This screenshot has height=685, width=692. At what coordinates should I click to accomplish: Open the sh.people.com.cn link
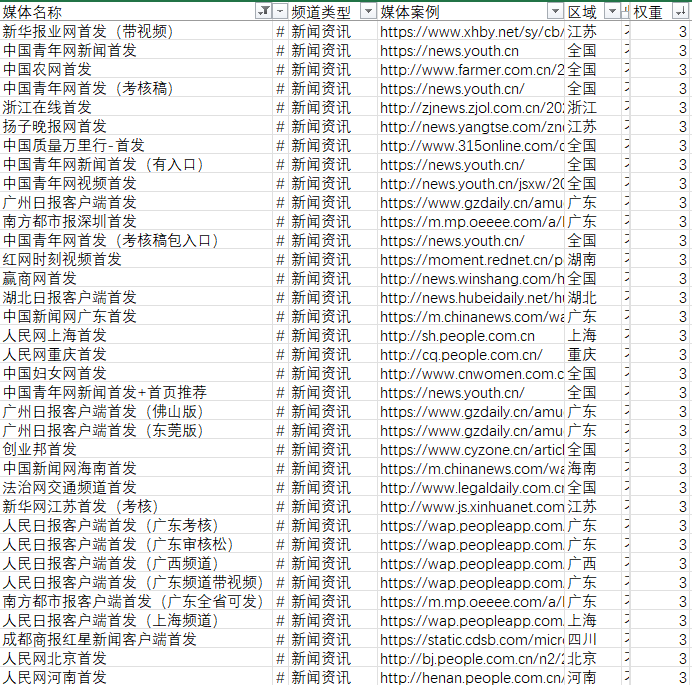(457, 336)
